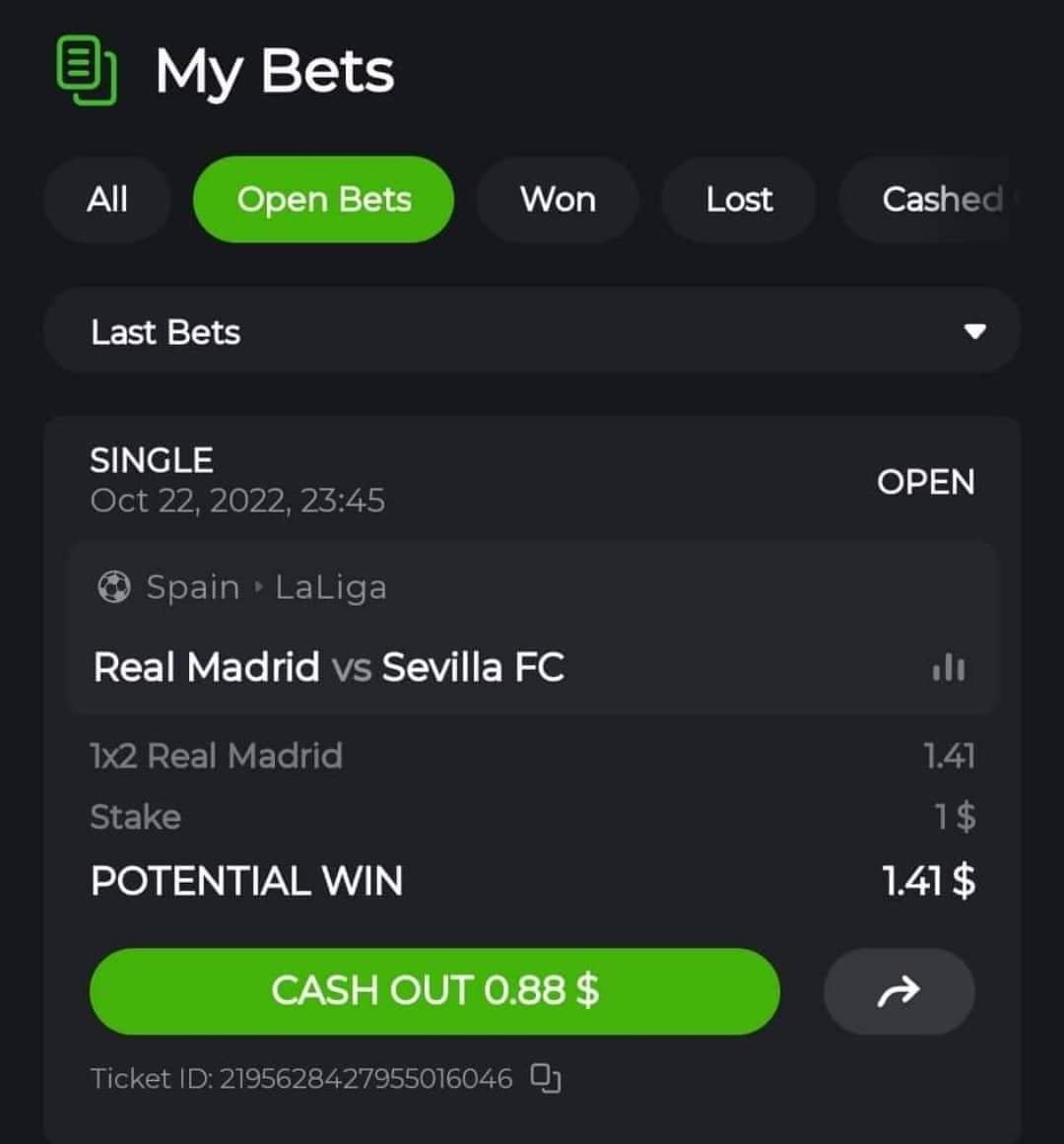Open the Last Bets filter selector

[x=532, y=331]
